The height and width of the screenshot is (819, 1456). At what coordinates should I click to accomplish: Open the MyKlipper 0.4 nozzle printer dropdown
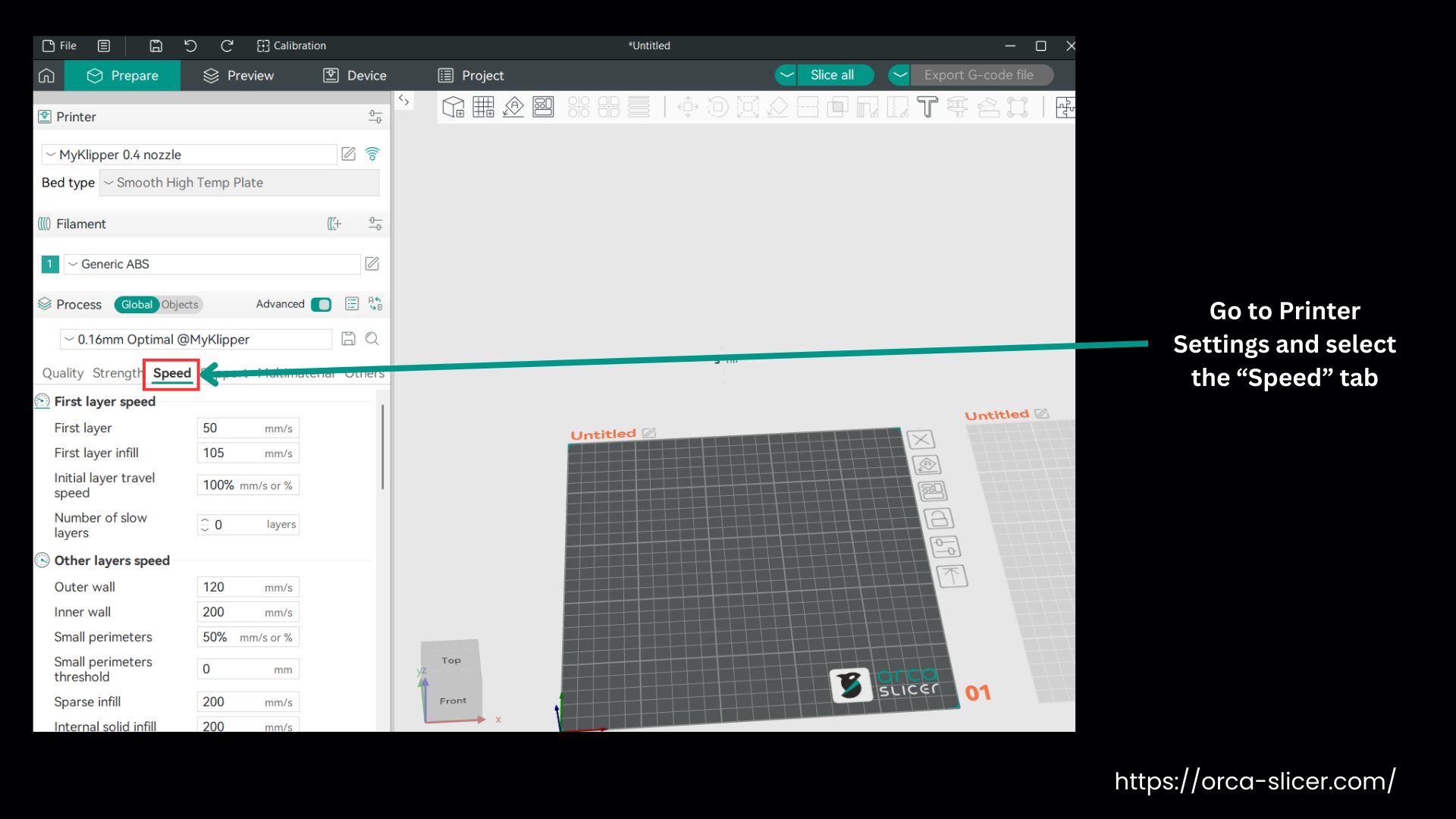(189, 155)
